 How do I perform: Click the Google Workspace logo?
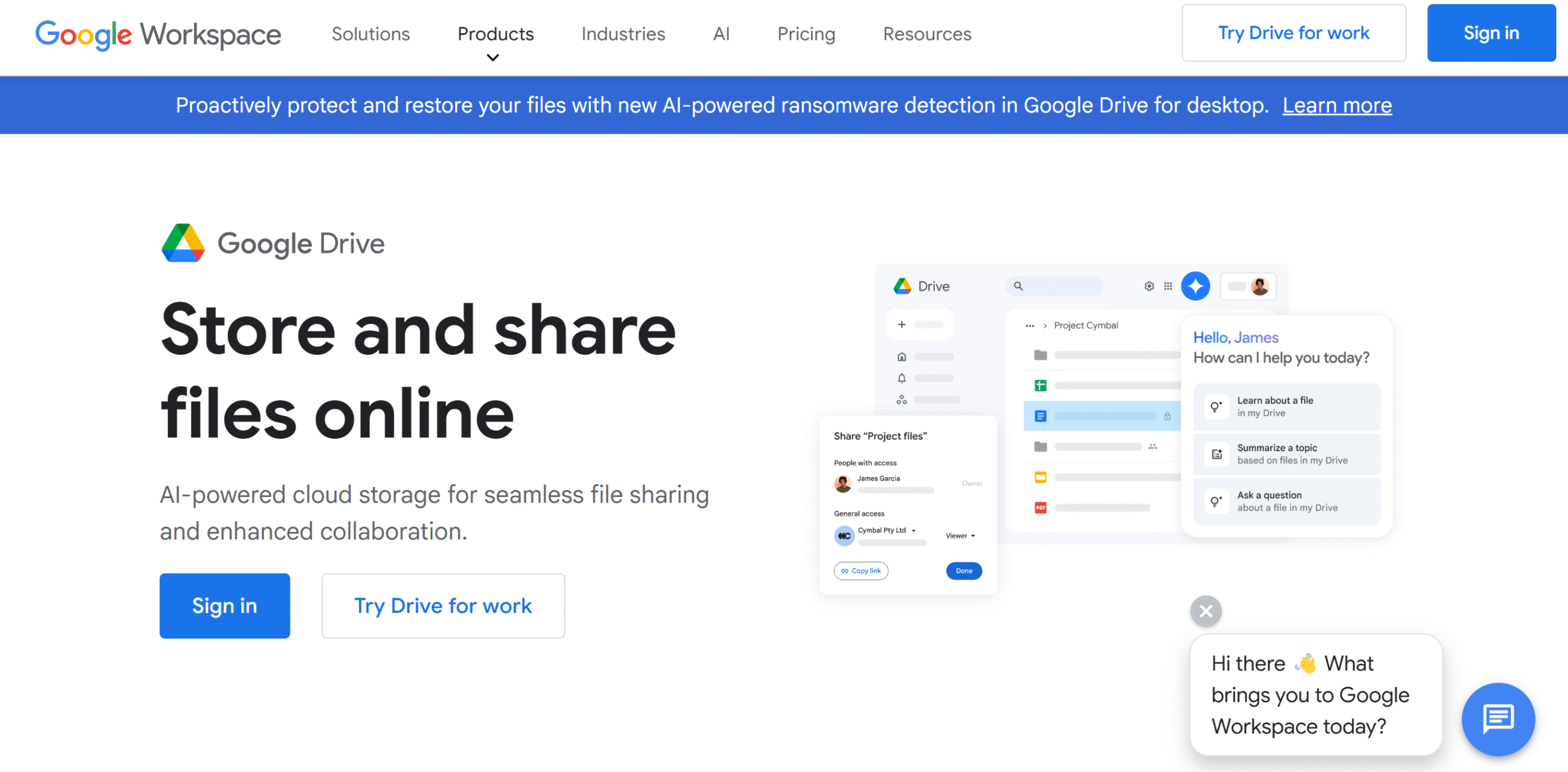tap(158, 34)
